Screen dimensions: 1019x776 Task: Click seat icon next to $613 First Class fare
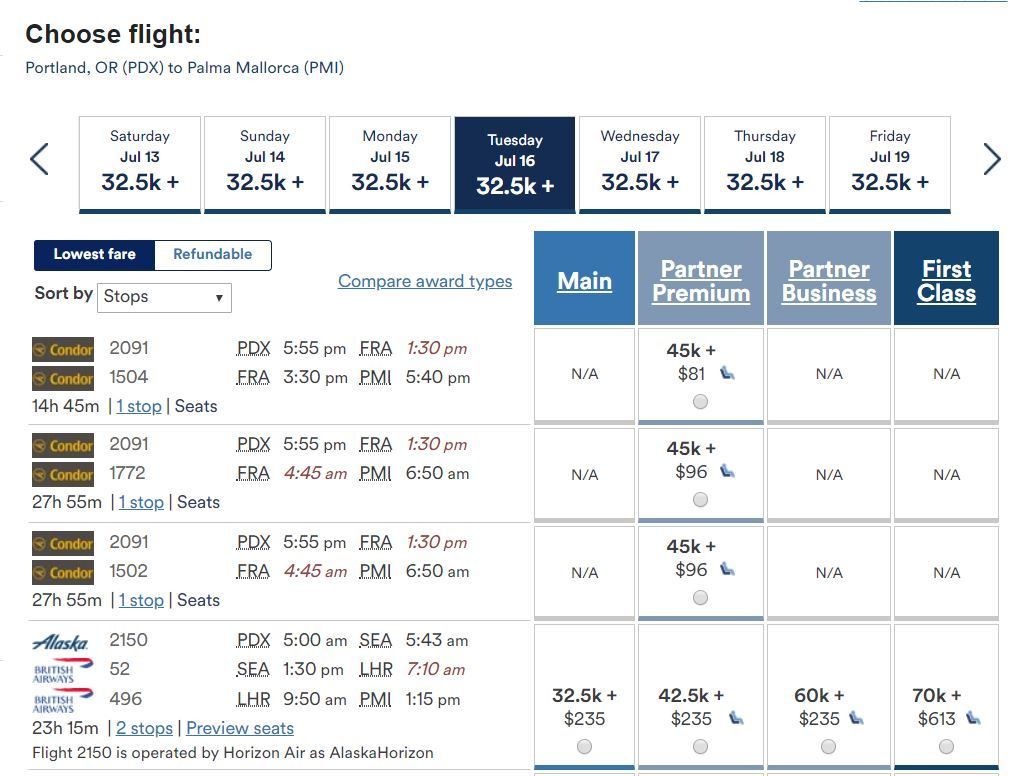tap(973, 718)
